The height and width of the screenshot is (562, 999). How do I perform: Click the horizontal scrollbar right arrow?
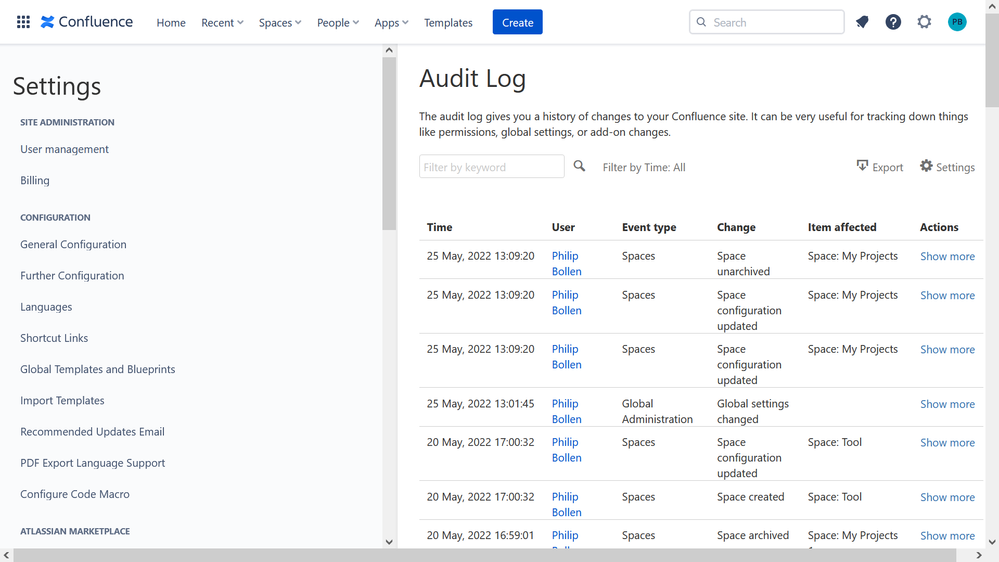point(979,556)
